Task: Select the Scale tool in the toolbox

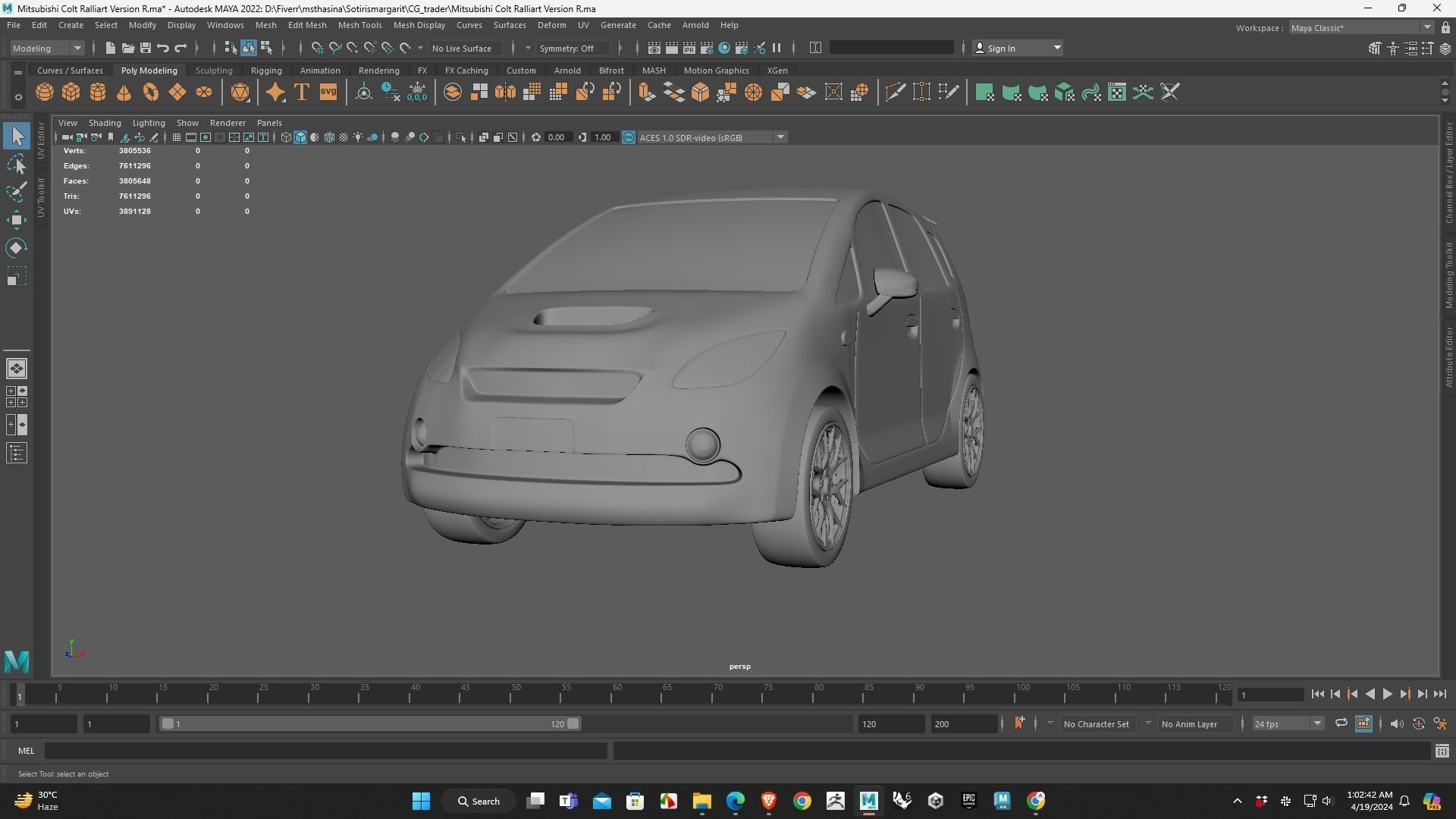Action: (x=17, y=276)
